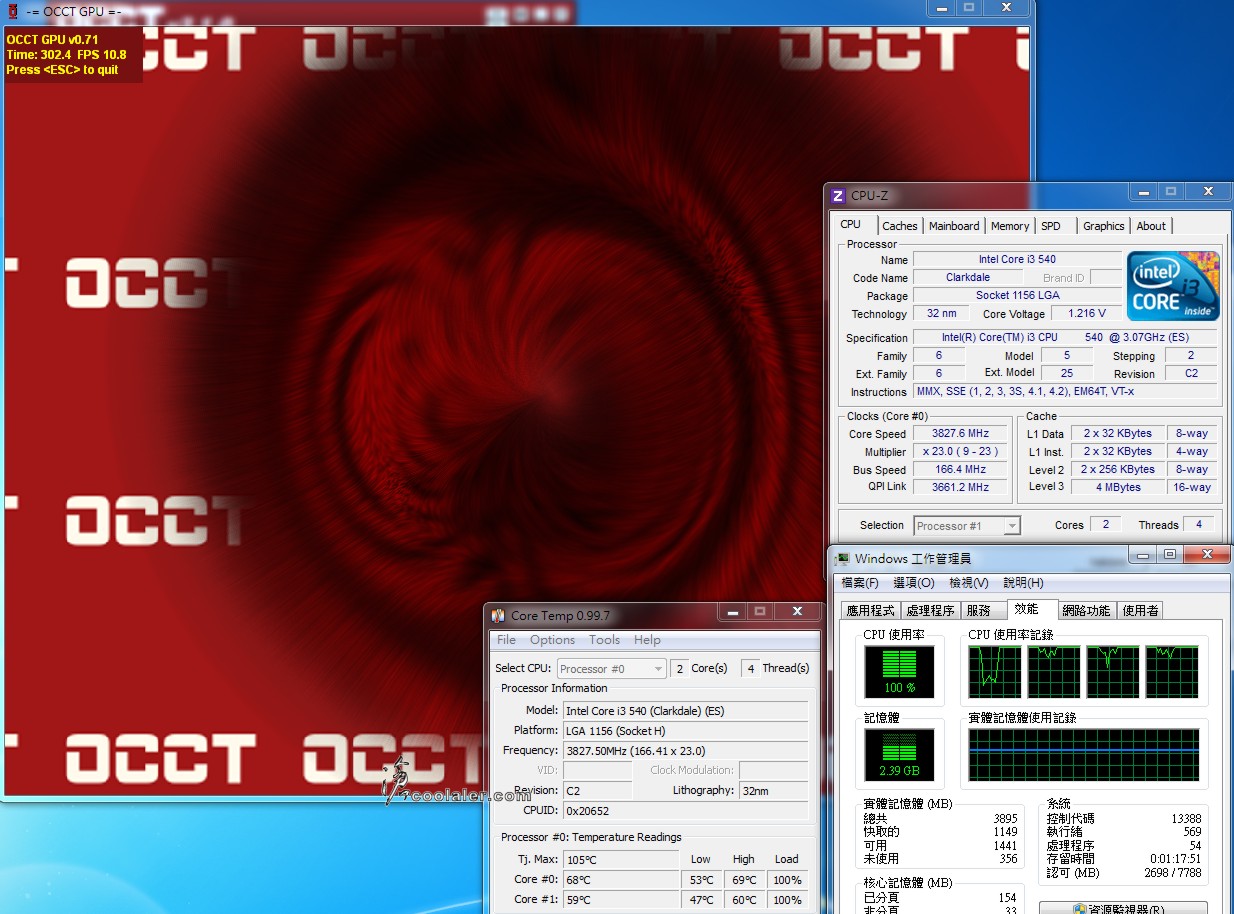
Task: Switch to the Caches tab in CPU-Z
Action: 900,226
